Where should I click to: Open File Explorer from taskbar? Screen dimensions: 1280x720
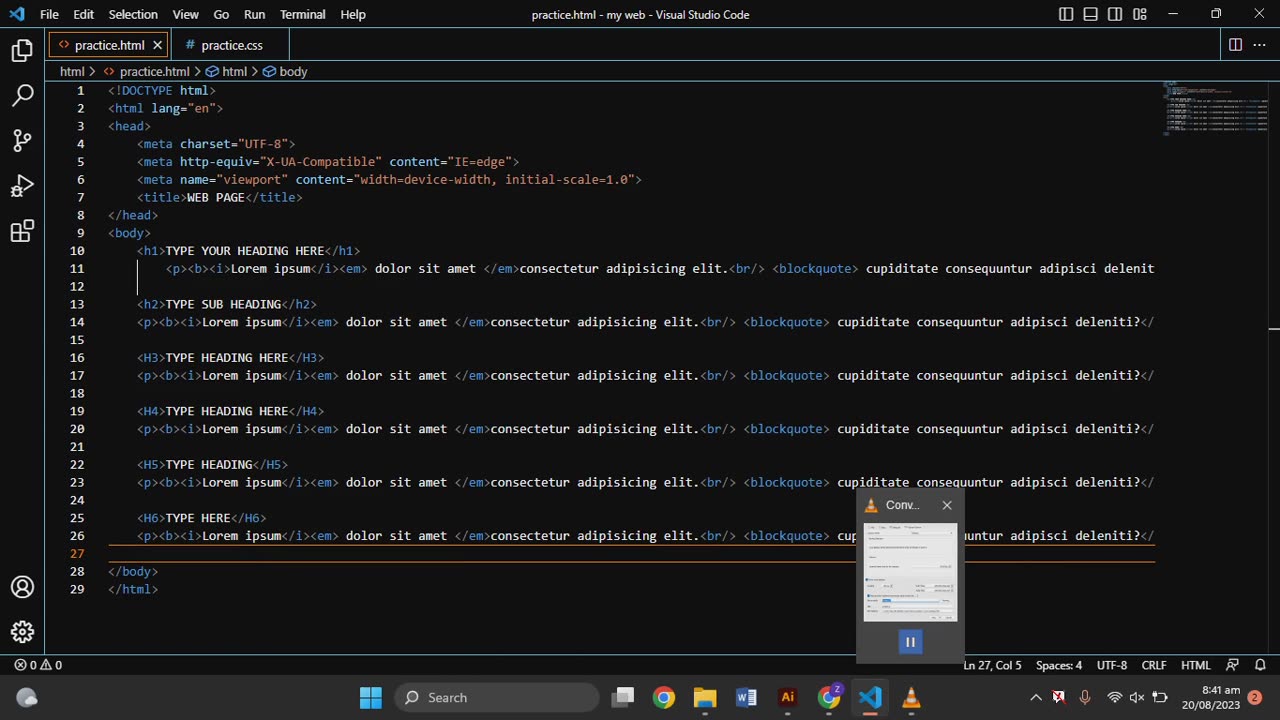coord(705,697)
